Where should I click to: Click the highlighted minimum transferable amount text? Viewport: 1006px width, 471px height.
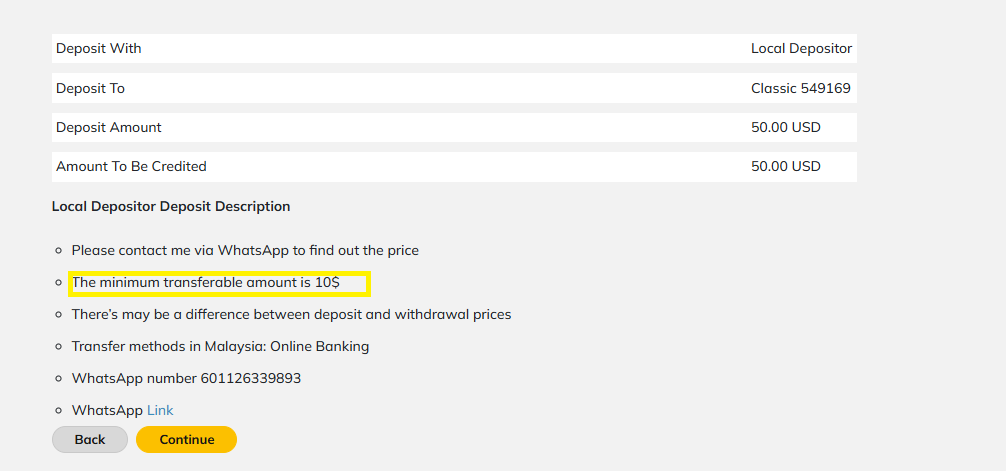[206, 282]
